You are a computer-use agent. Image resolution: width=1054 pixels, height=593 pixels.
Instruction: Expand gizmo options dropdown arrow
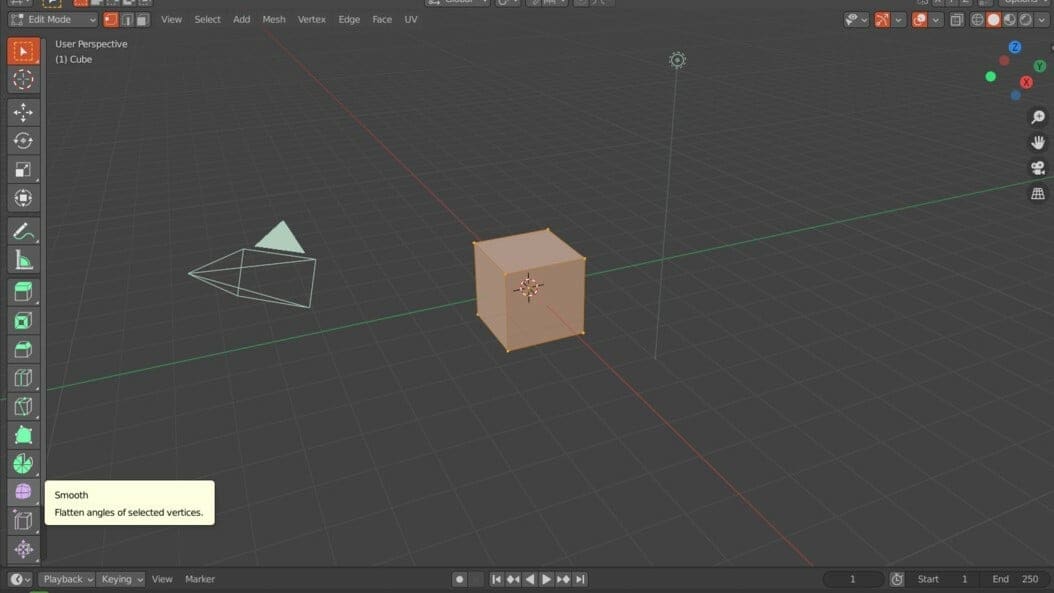click(x=898, y=19)
